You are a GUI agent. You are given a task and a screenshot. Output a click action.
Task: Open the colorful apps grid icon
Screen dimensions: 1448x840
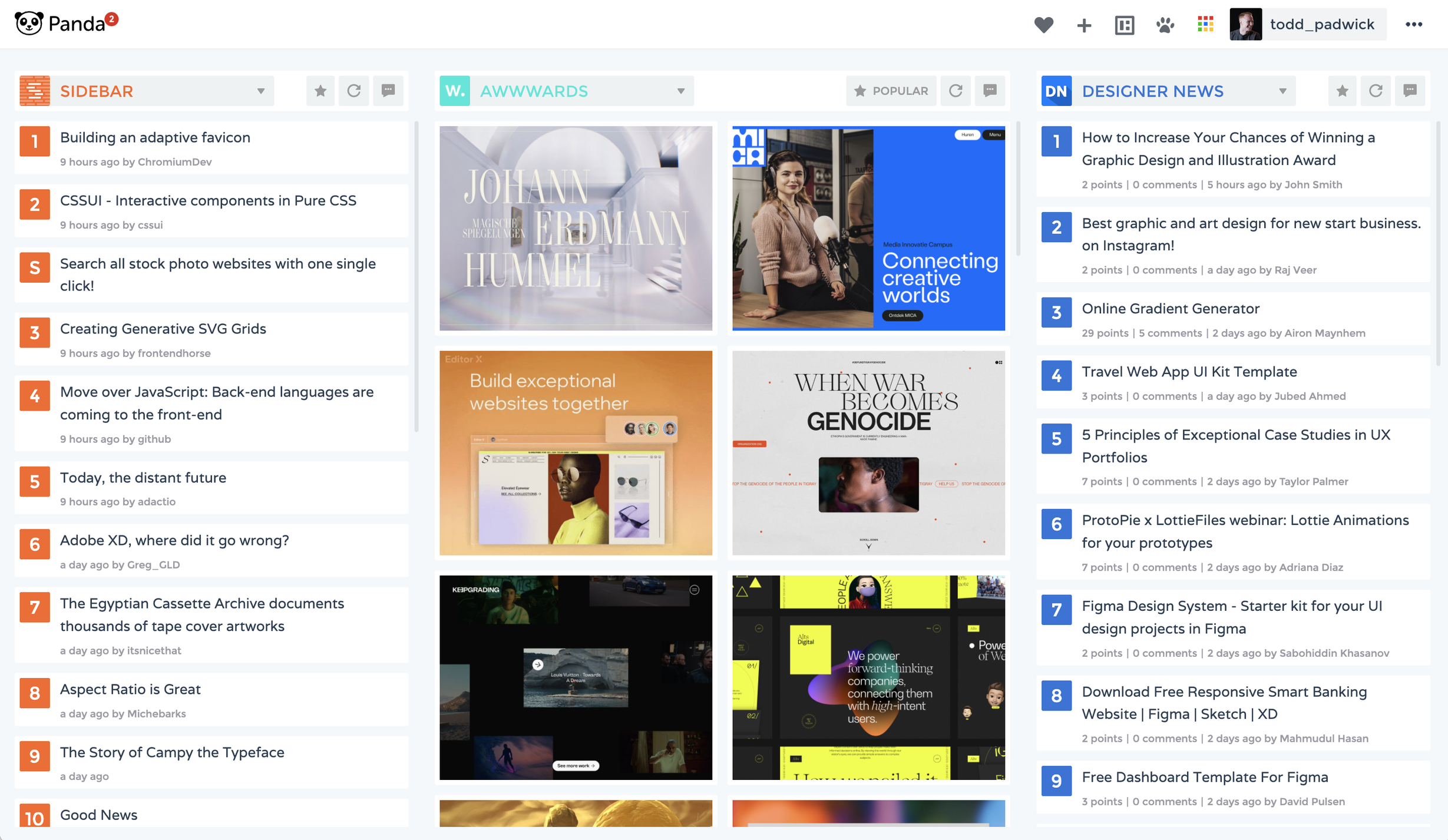tap(1205, 24)
